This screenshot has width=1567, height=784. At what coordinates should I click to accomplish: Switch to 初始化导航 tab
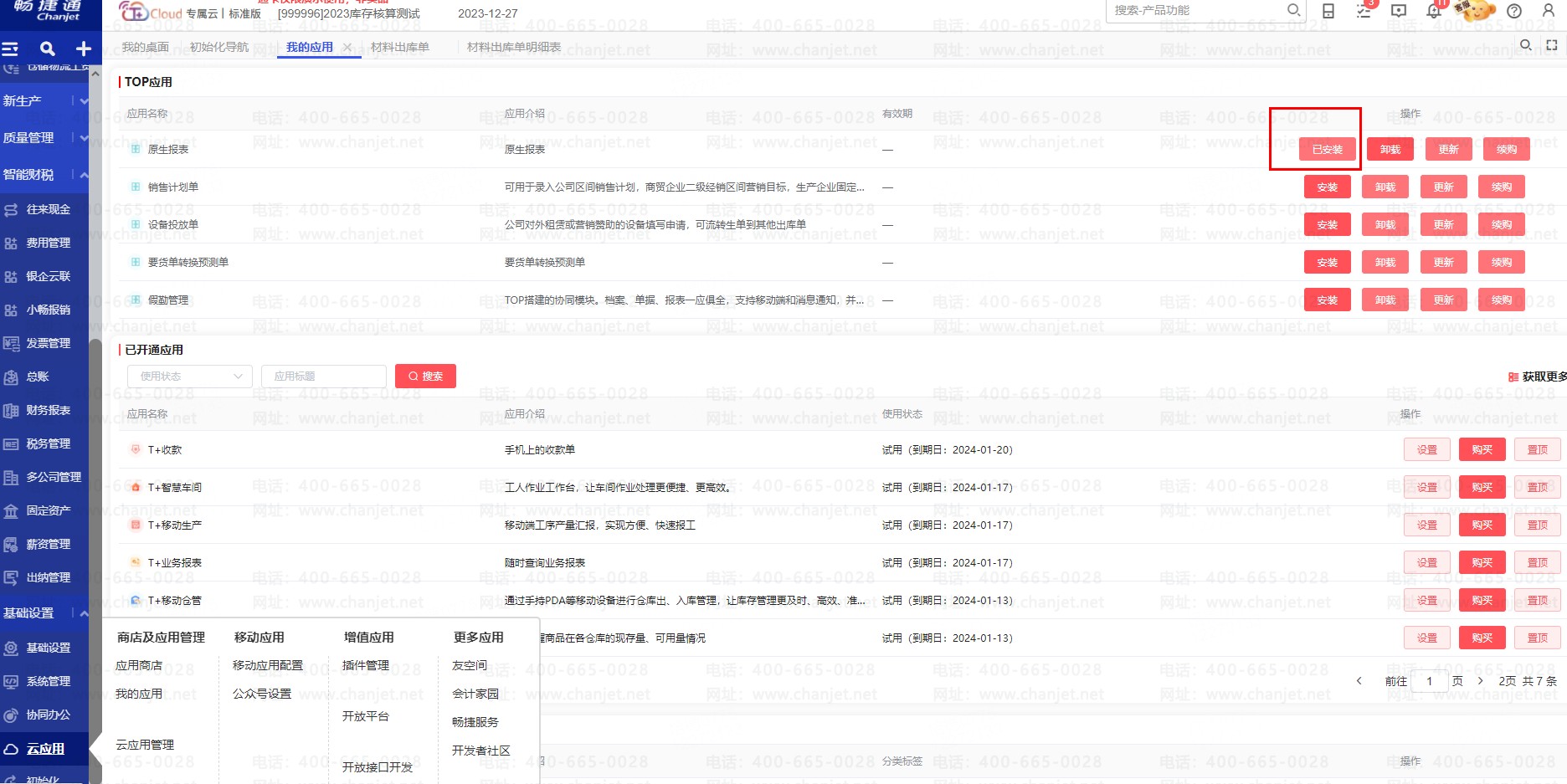(219, 47)
